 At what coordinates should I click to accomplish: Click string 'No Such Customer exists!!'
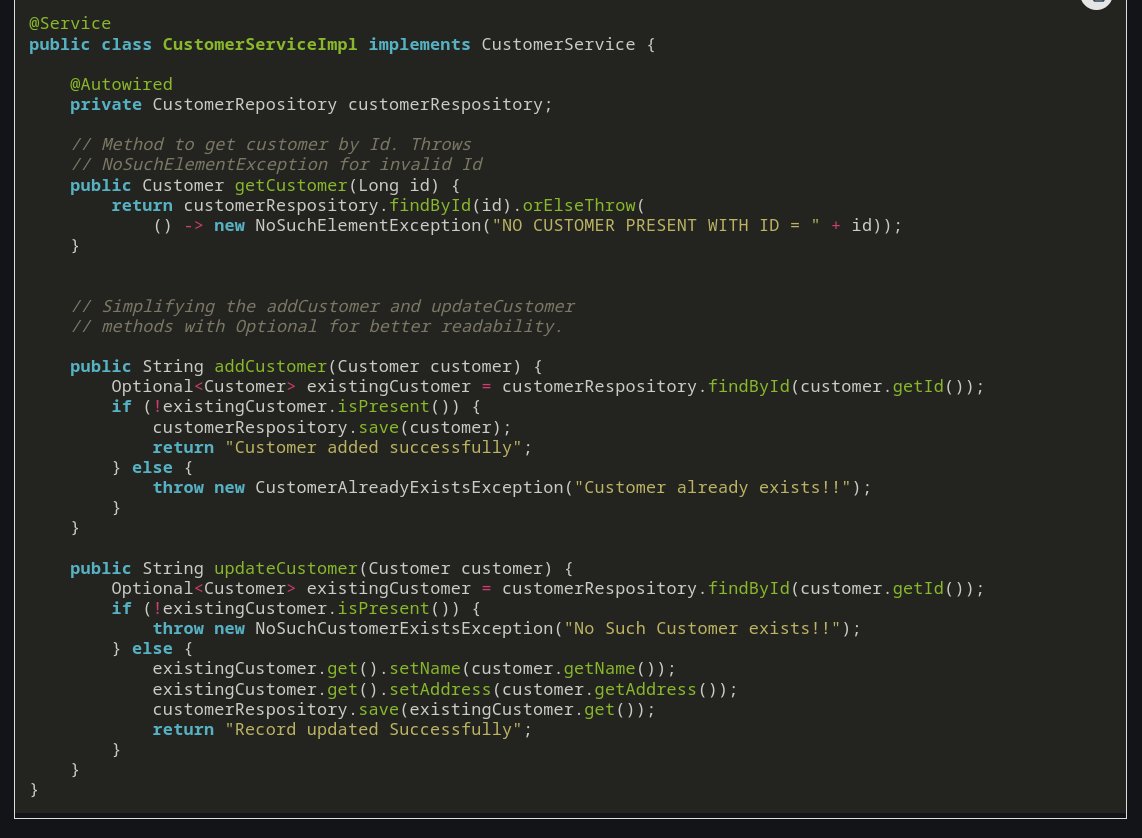coord(702,629)
